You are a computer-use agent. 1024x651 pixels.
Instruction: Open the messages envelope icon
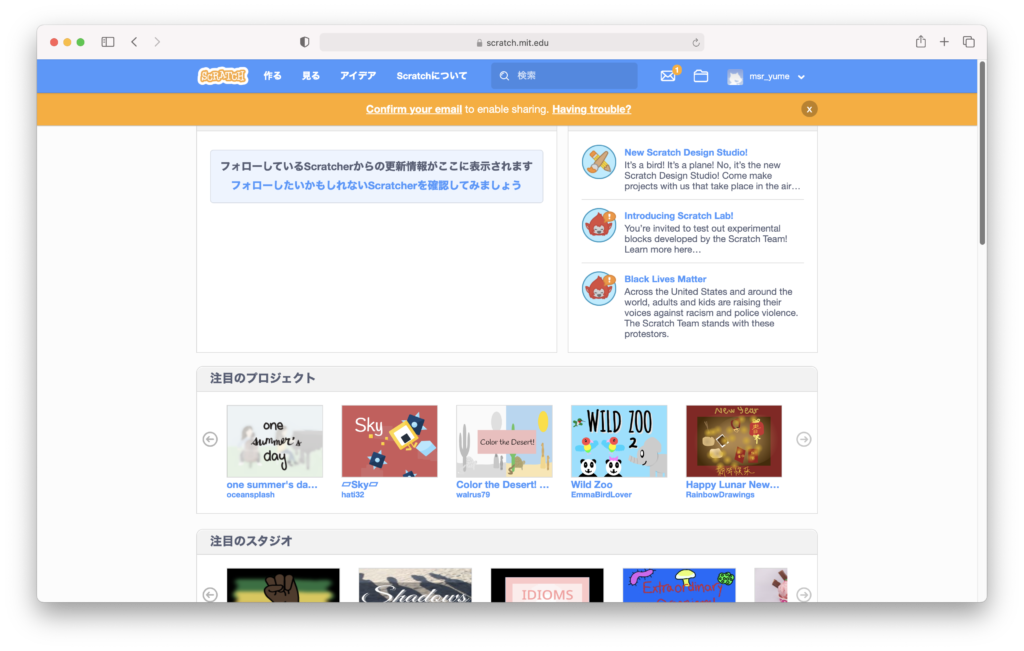click(x=668, y=76)
